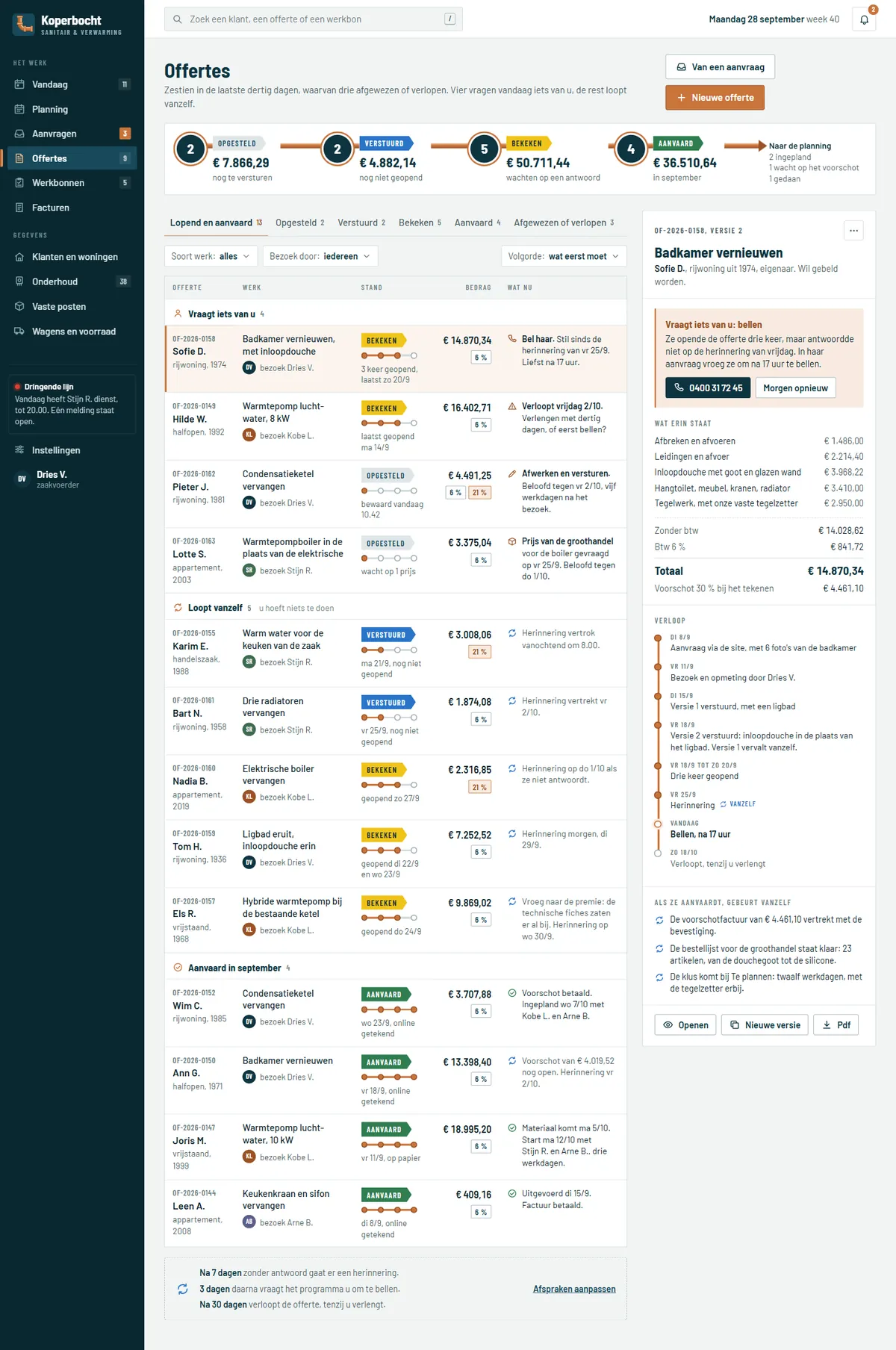The image size is (896, 1350).
Task: Click progress tracker in the Karim E. row
Action: tap(389, 650)
